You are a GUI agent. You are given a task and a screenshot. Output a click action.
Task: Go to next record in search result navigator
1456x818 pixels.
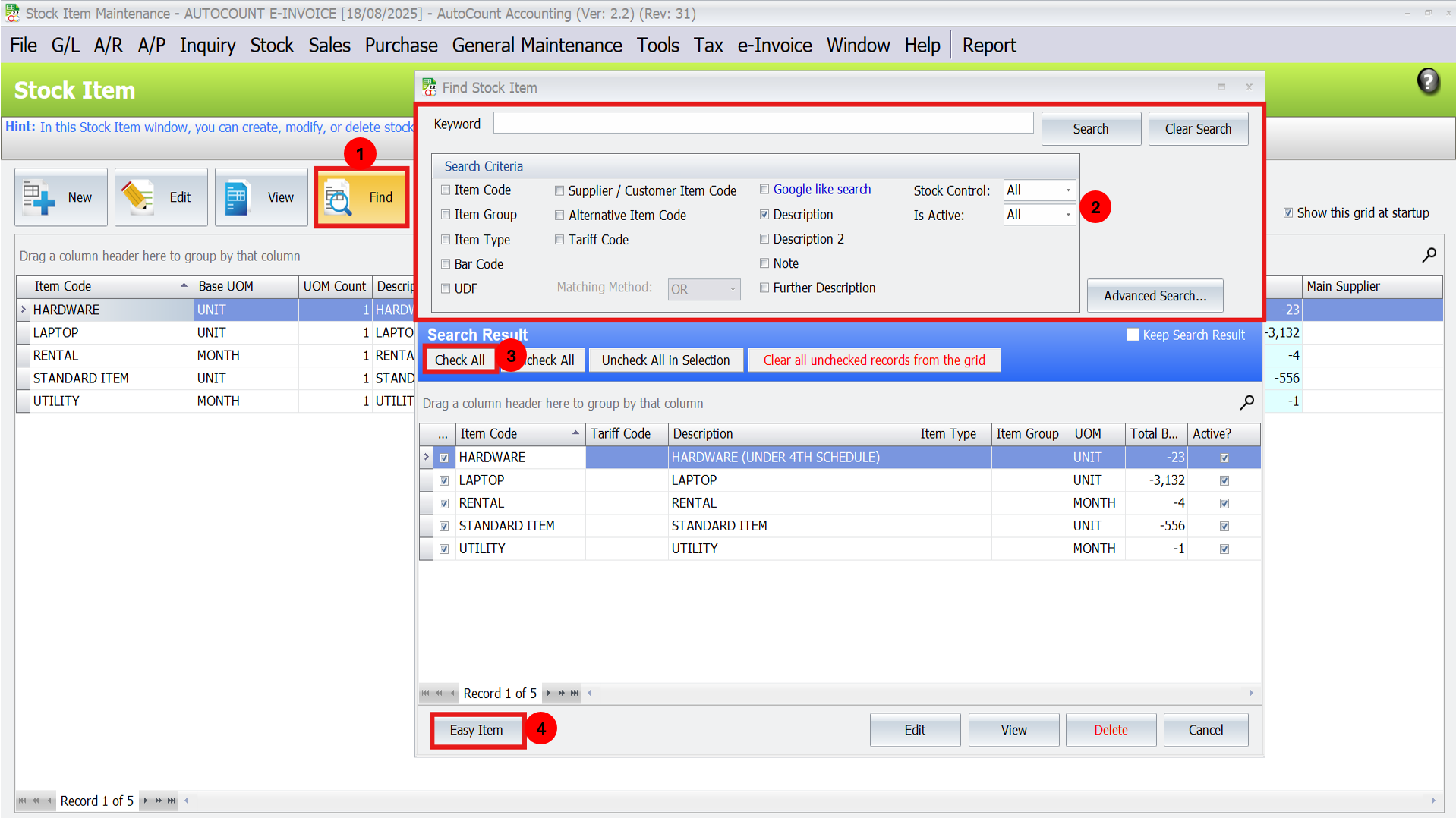[549, 693]
